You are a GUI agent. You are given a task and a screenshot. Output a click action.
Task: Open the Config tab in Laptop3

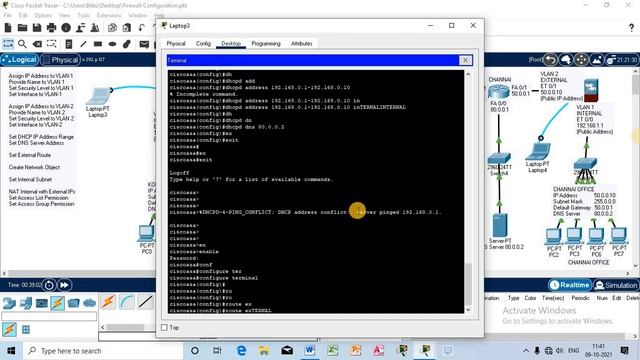click(203, 43)
